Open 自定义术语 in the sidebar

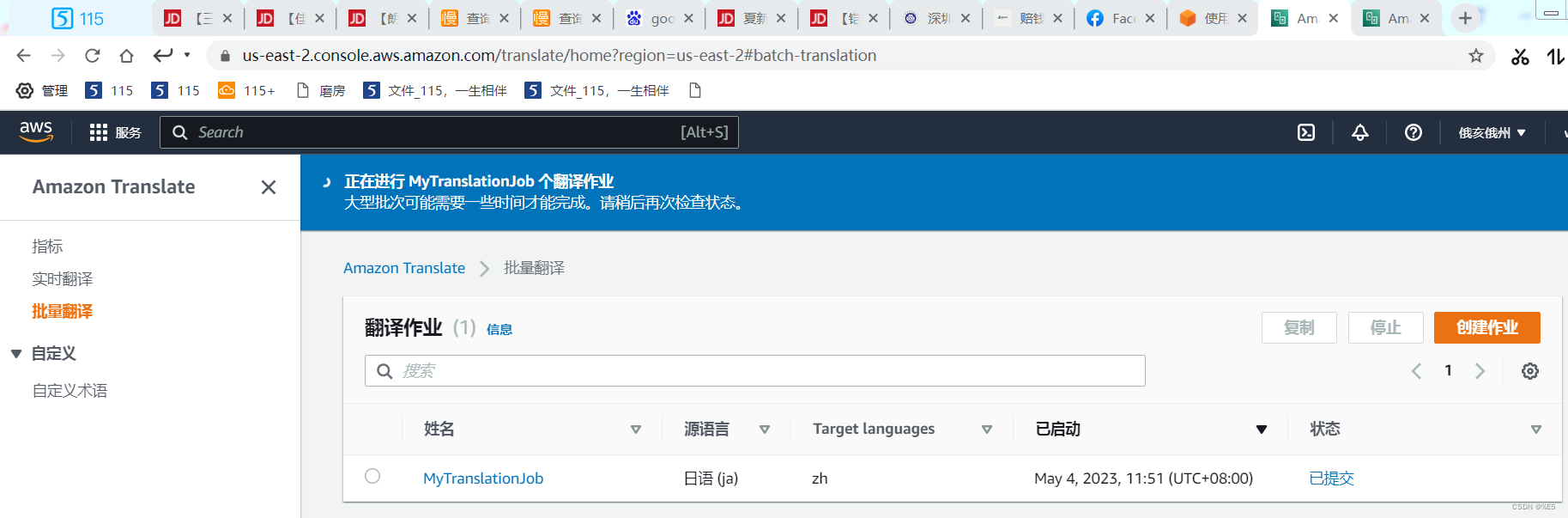[70, 391]
